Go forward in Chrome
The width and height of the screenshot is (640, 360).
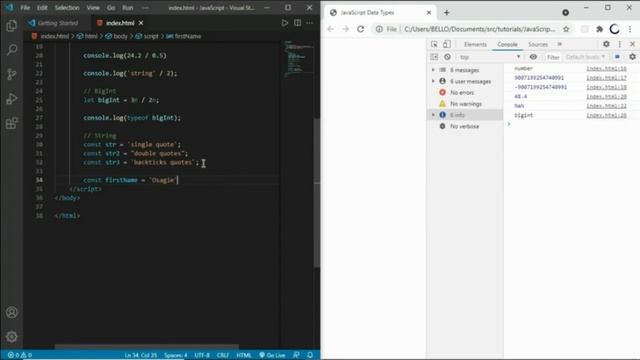click(x=345, y=29)
